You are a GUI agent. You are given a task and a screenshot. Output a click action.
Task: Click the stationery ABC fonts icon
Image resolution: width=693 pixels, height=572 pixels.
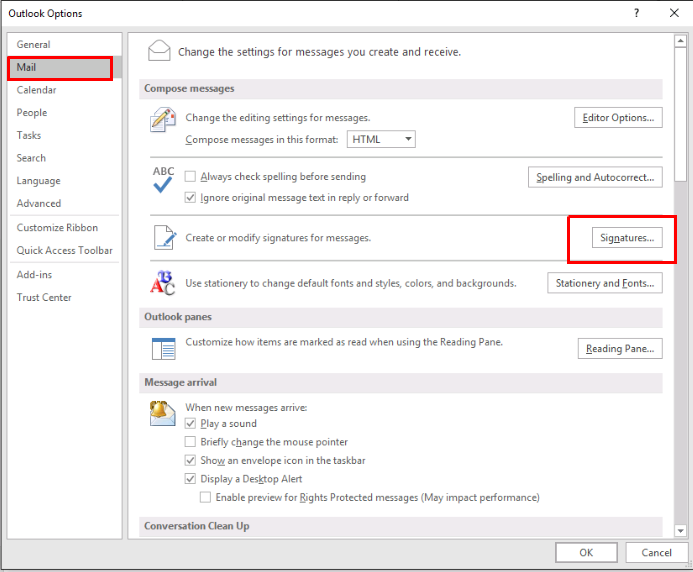tap(162, 283)
